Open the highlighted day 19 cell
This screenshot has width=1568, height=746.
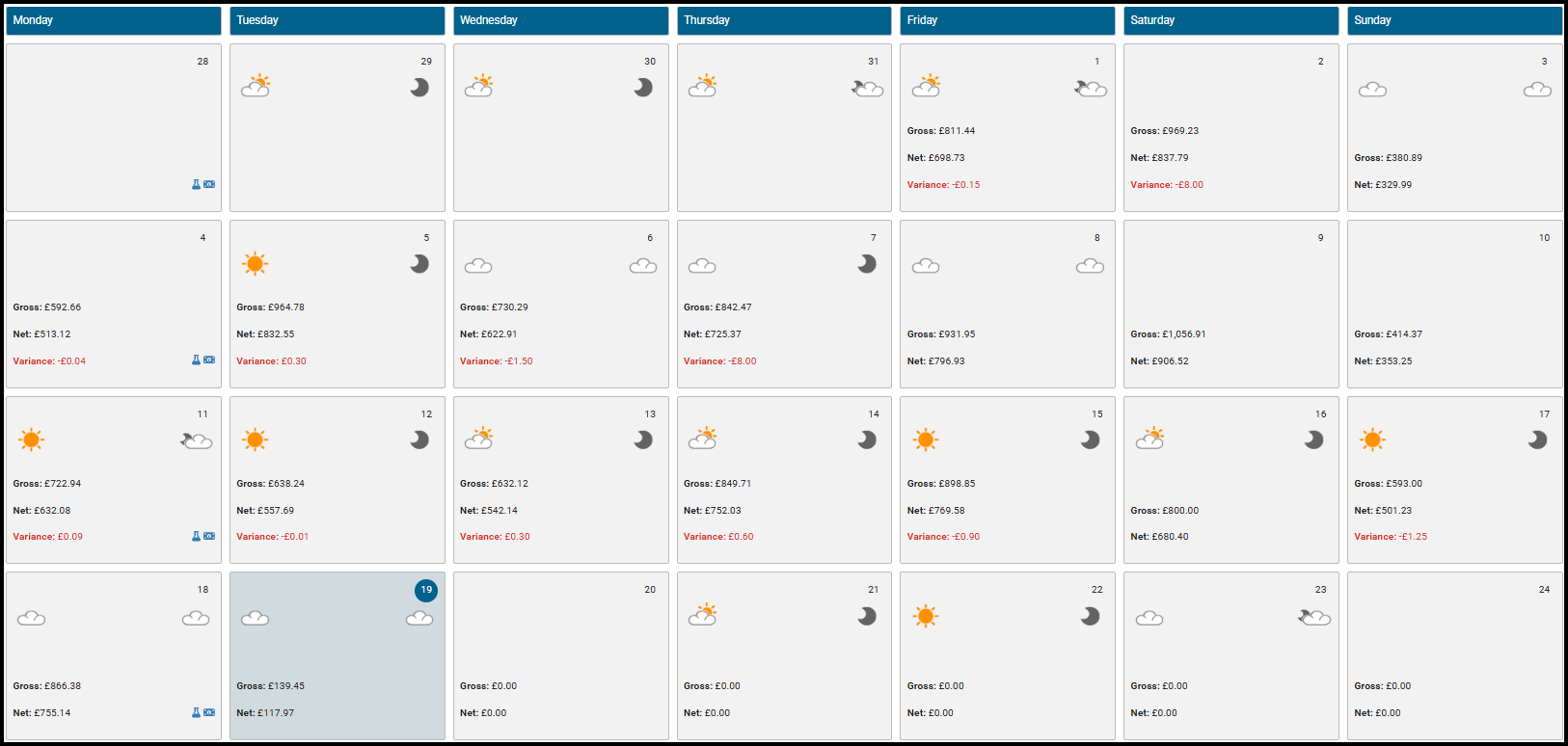[338, 655]
